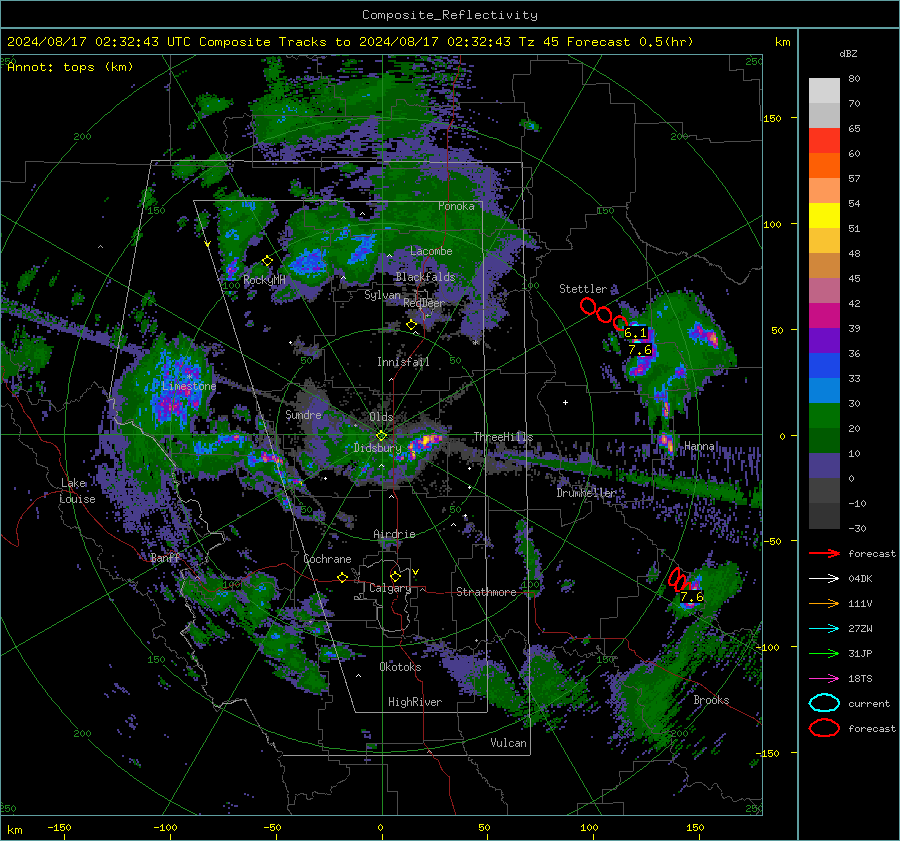Click the Brooks label
Image resolution: width=900 pixels, height=841 pixels.
coord(711,700)
